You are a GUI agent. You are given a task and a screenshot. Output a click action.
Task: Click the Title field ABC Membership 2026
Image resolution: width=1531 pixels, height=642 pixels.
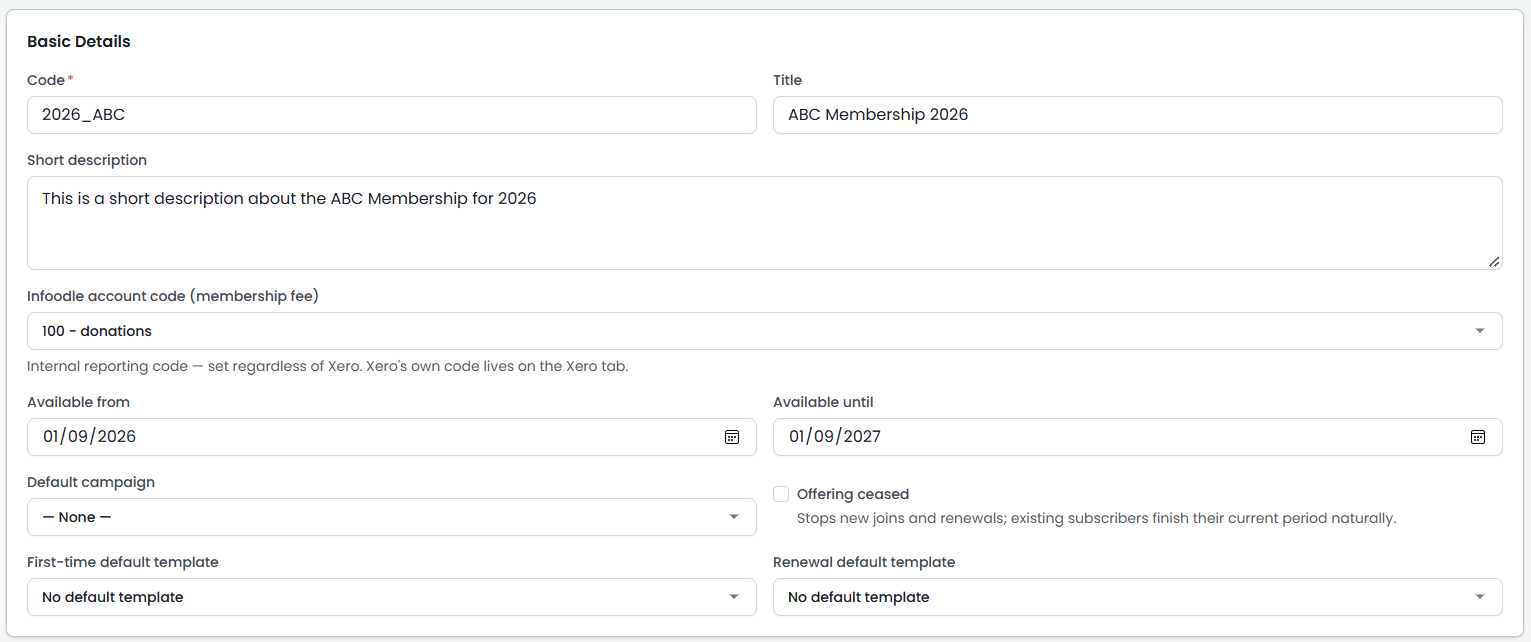(1137, 115)
